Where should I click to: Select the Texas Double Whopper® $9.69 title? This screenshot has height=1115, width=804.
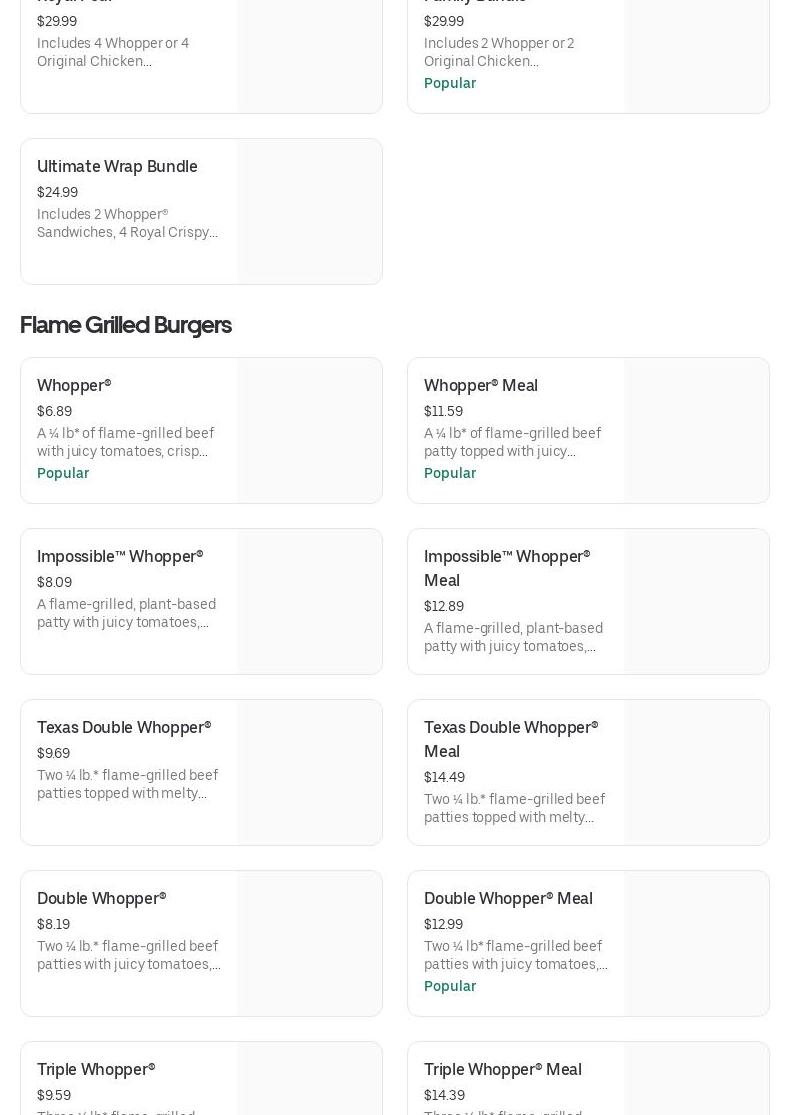124,727
